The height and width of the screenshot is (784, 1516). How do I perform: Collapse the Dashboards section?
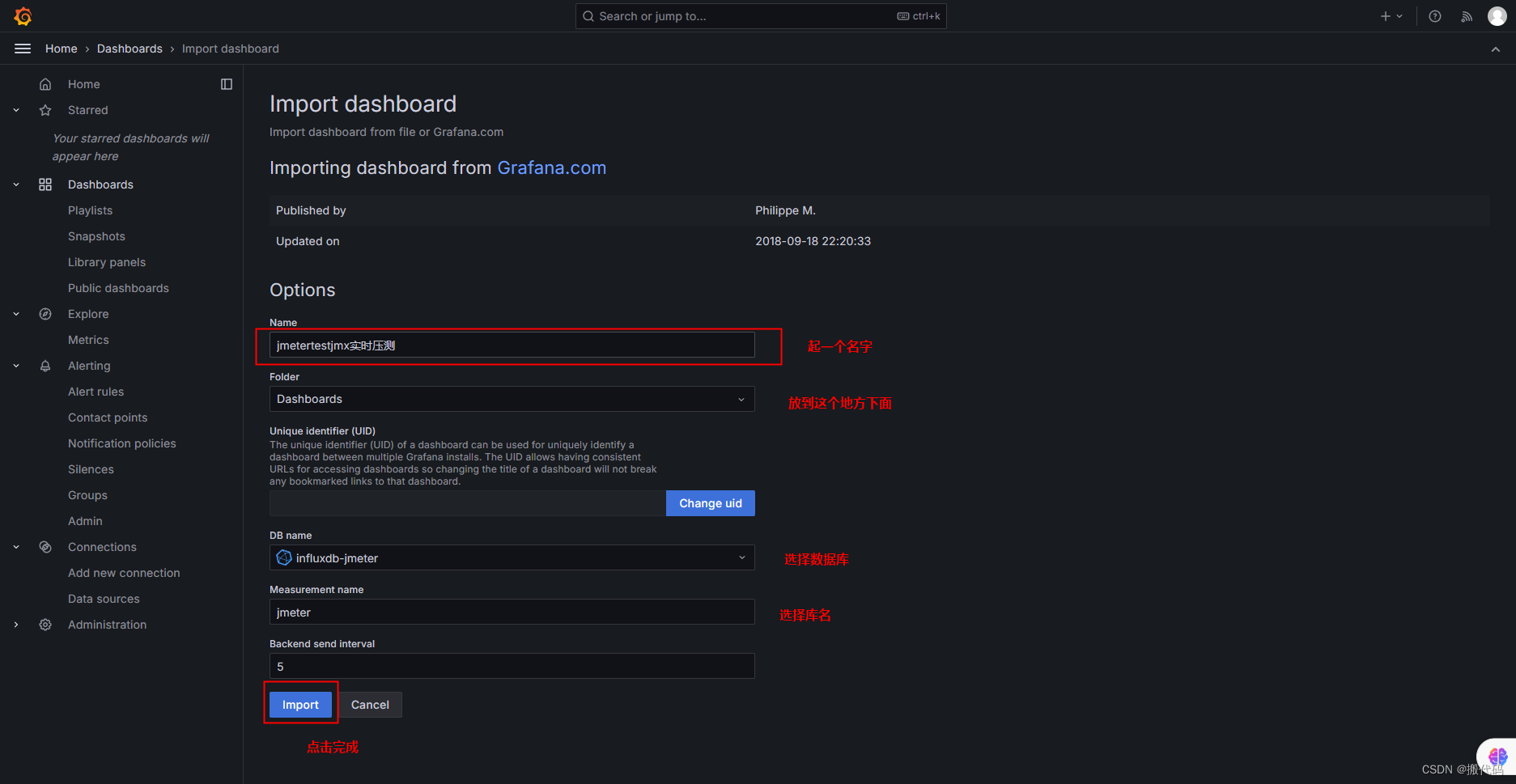point(16,184)
